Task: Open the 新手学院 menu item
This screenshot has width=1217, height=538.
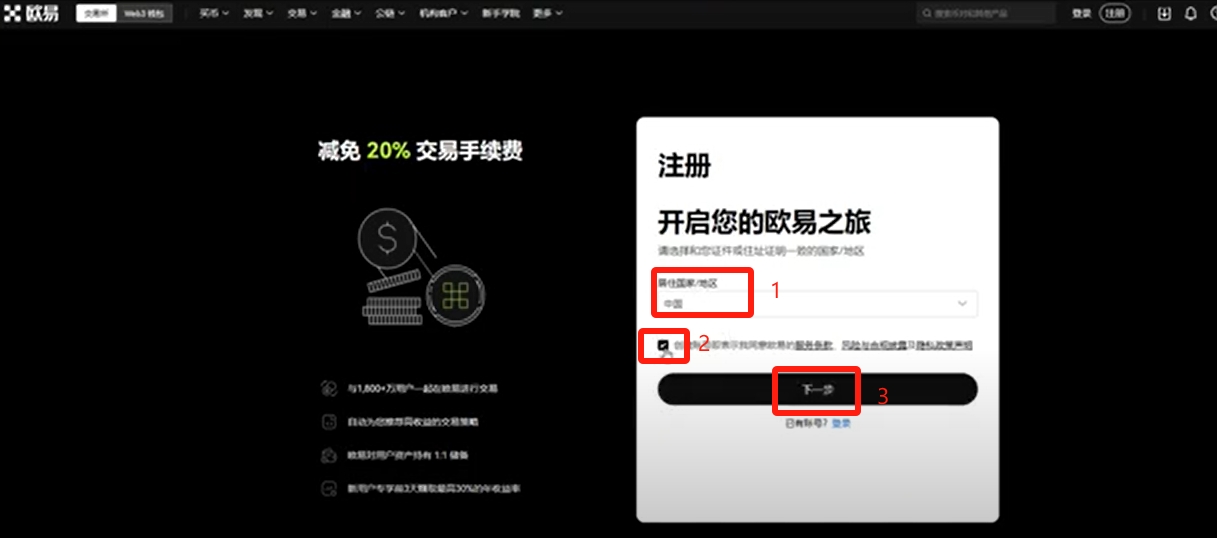Action: coord(499,13)
